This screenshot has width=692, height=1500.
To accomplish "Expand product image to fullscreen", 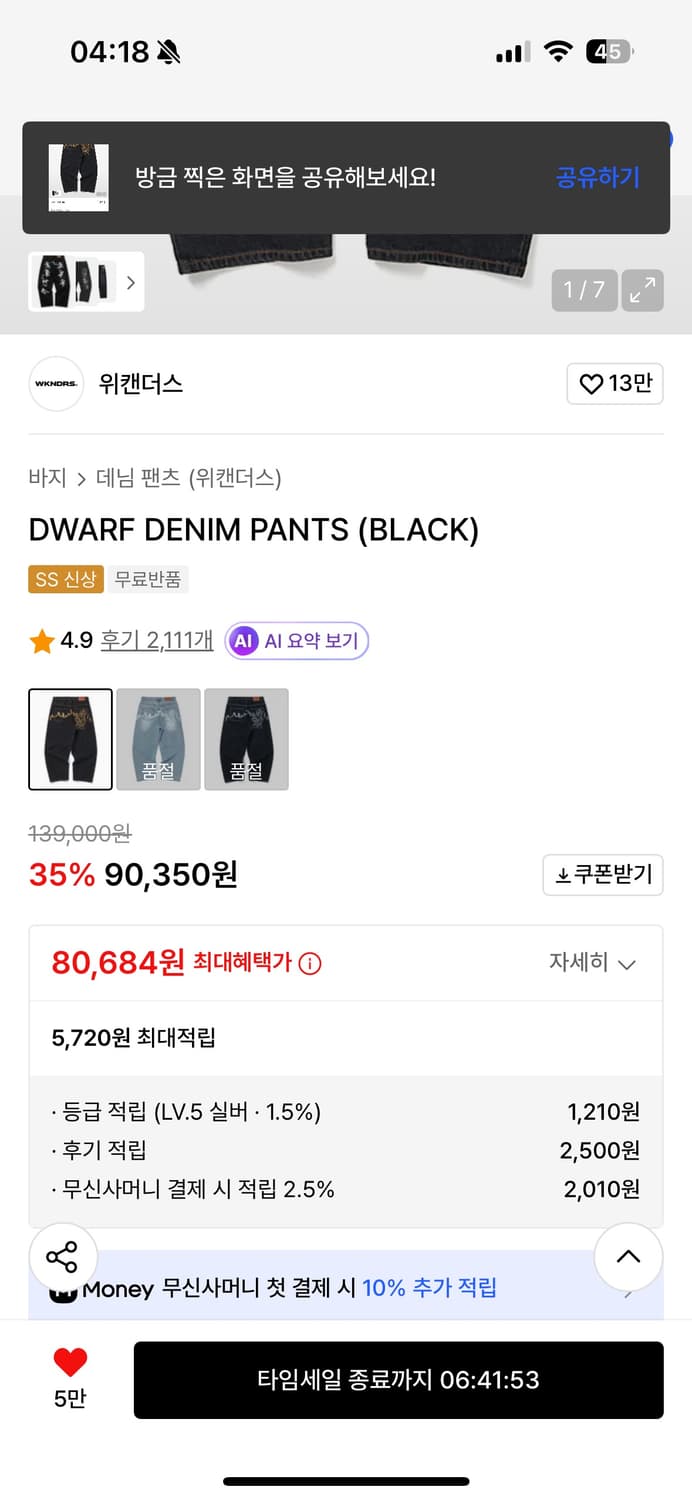I will 642,291.
